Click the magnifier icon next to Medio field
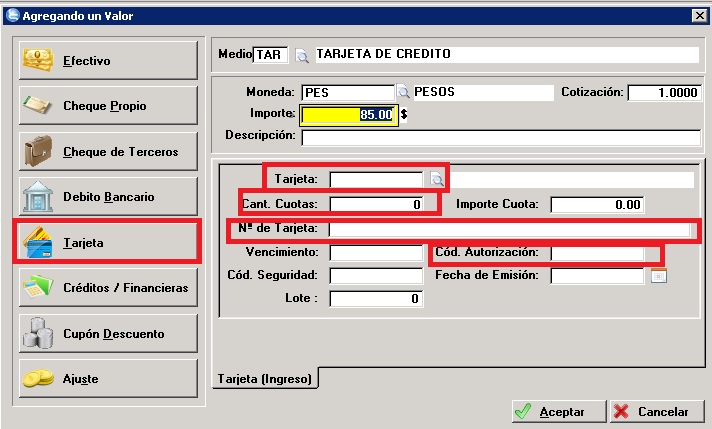712x429 pixels. (302, 54)
